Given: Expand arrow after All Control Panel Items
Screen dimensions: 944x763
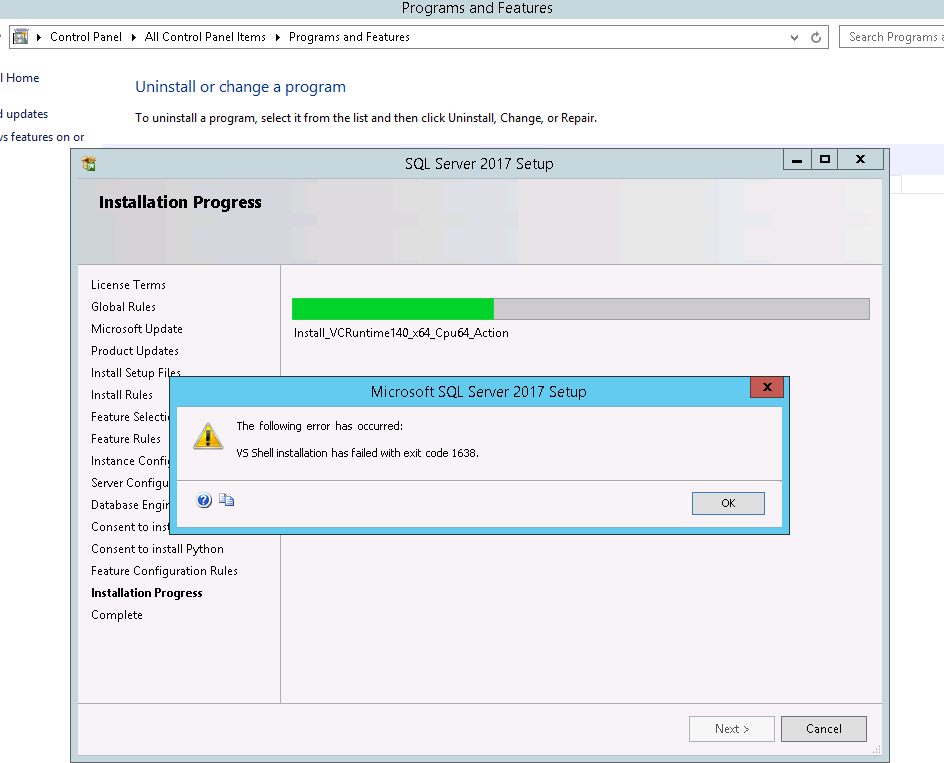Looking at the screenshot, I should click(278, 37).
